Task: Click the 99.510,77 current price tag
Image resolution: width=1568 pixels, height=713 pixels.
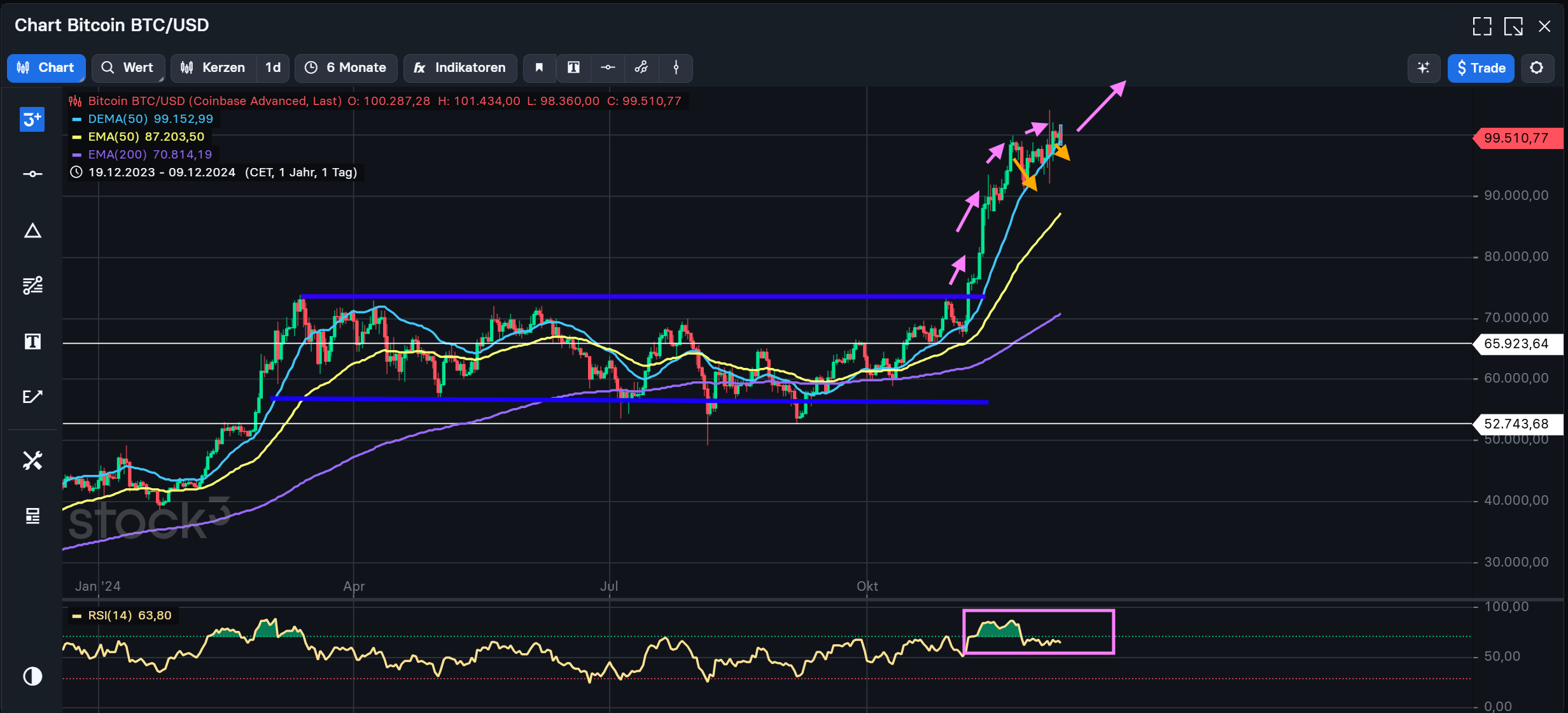Action: [x=1518, y=138]
